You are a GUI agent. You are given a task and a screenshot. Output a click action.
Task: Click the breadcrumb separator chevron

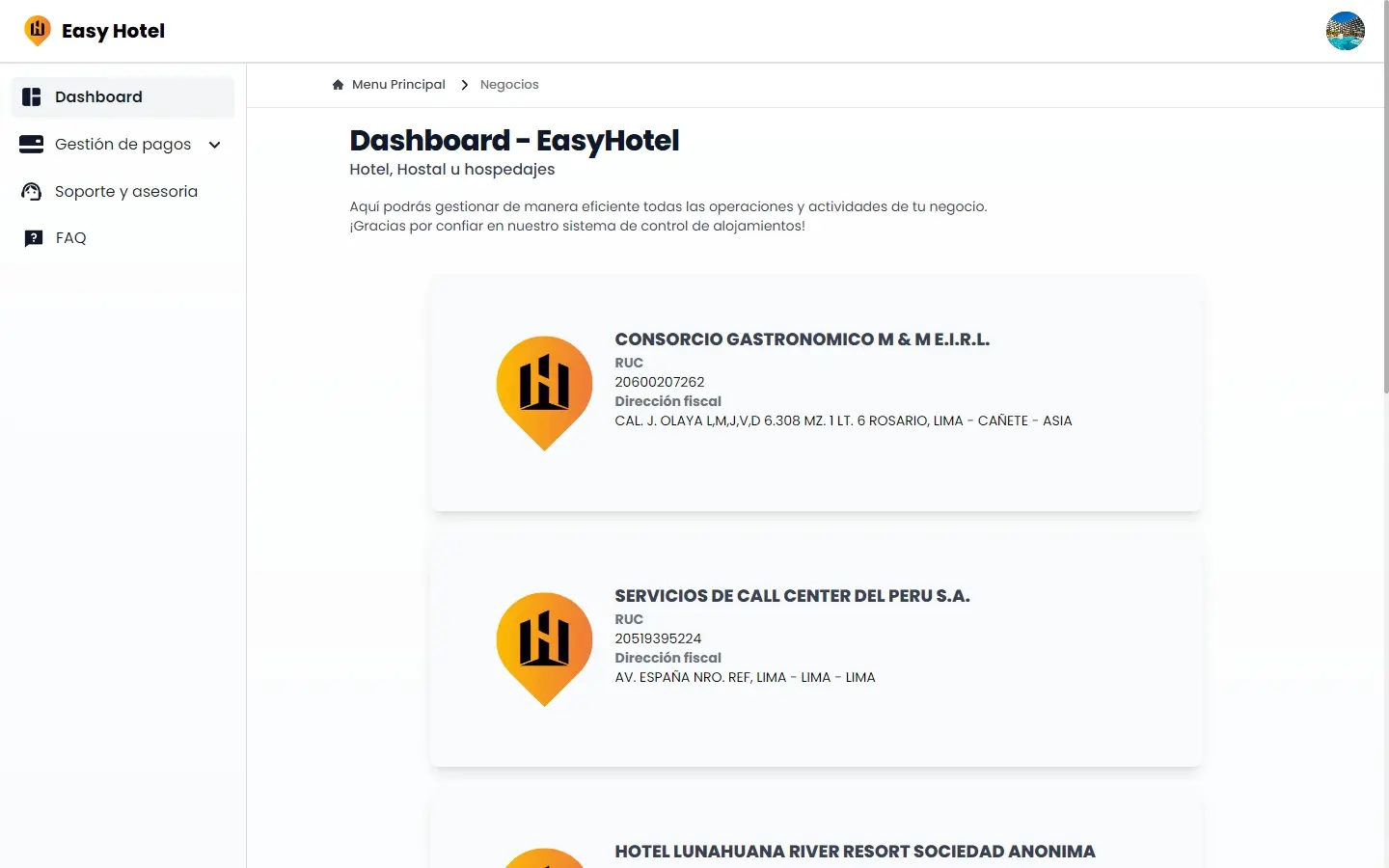(x=464, y=84)
